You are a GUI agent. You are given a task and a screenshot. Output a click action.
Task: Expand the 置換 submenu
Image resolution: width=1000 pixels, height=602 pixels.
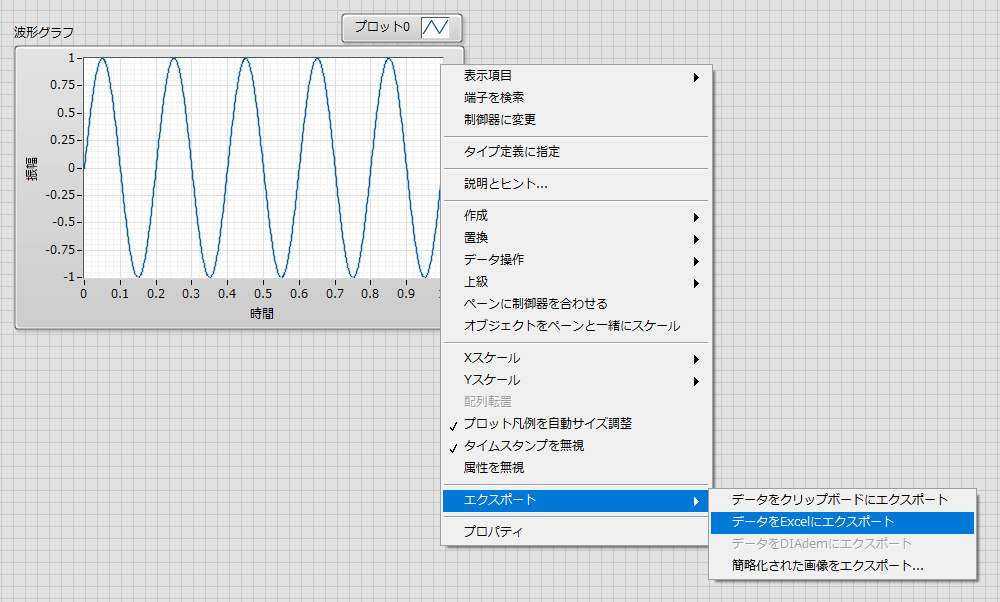pos(576,238)
